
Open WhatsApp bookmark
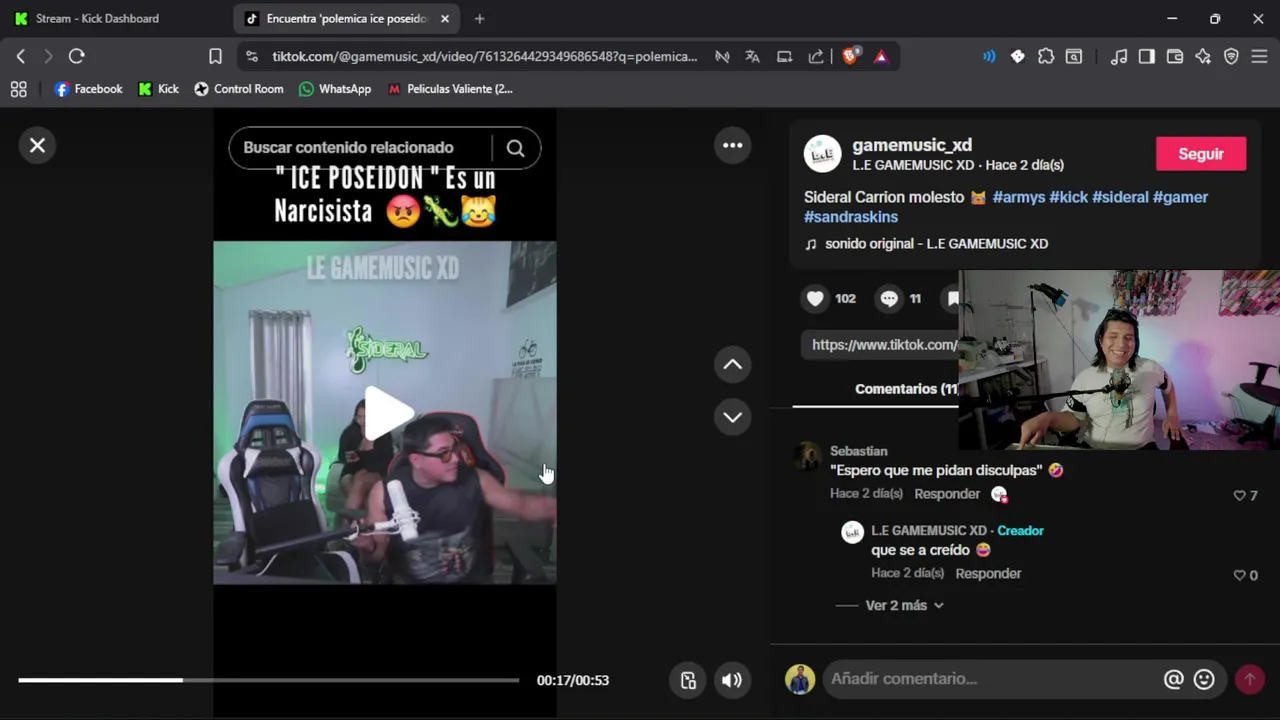pos(335,89)
